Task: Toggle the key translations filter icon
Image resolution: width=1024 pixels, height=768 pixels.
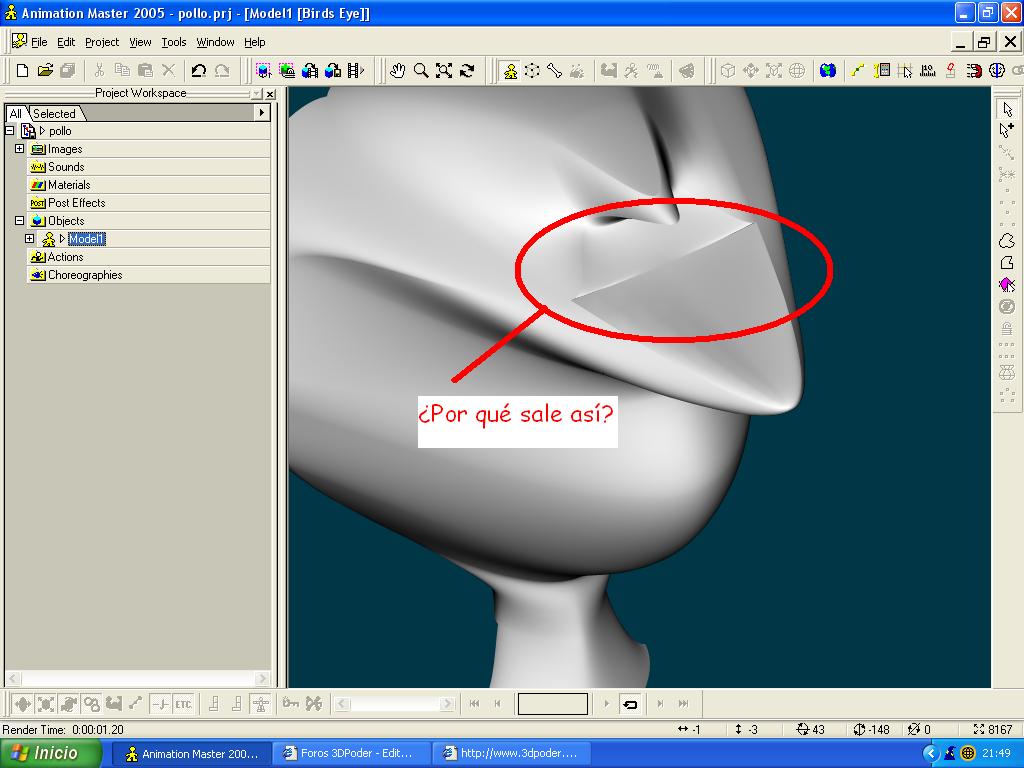Action: click(23, 704)
